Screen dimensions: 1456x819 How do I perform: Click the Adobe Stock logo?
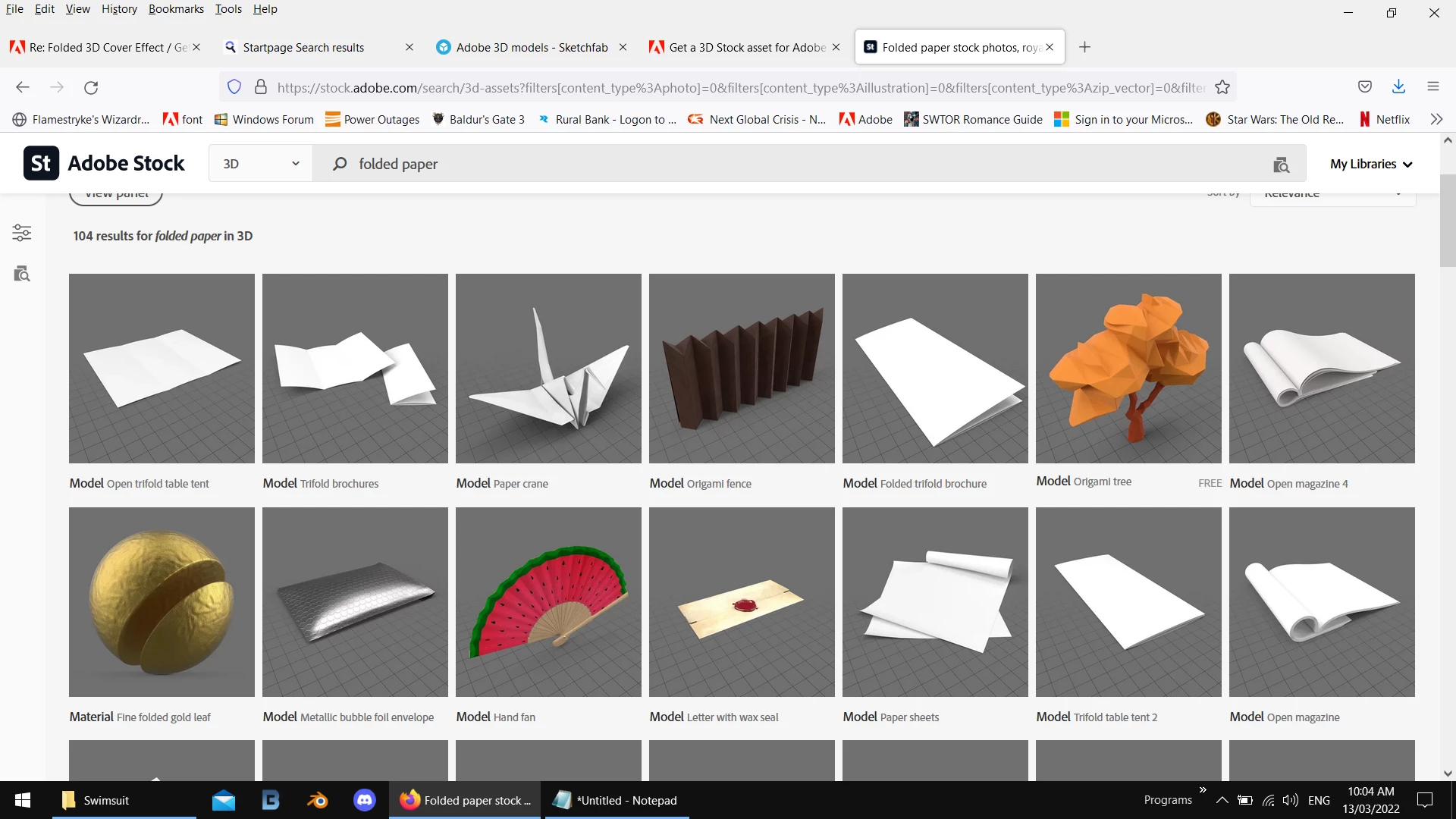[x=104, y=163]
